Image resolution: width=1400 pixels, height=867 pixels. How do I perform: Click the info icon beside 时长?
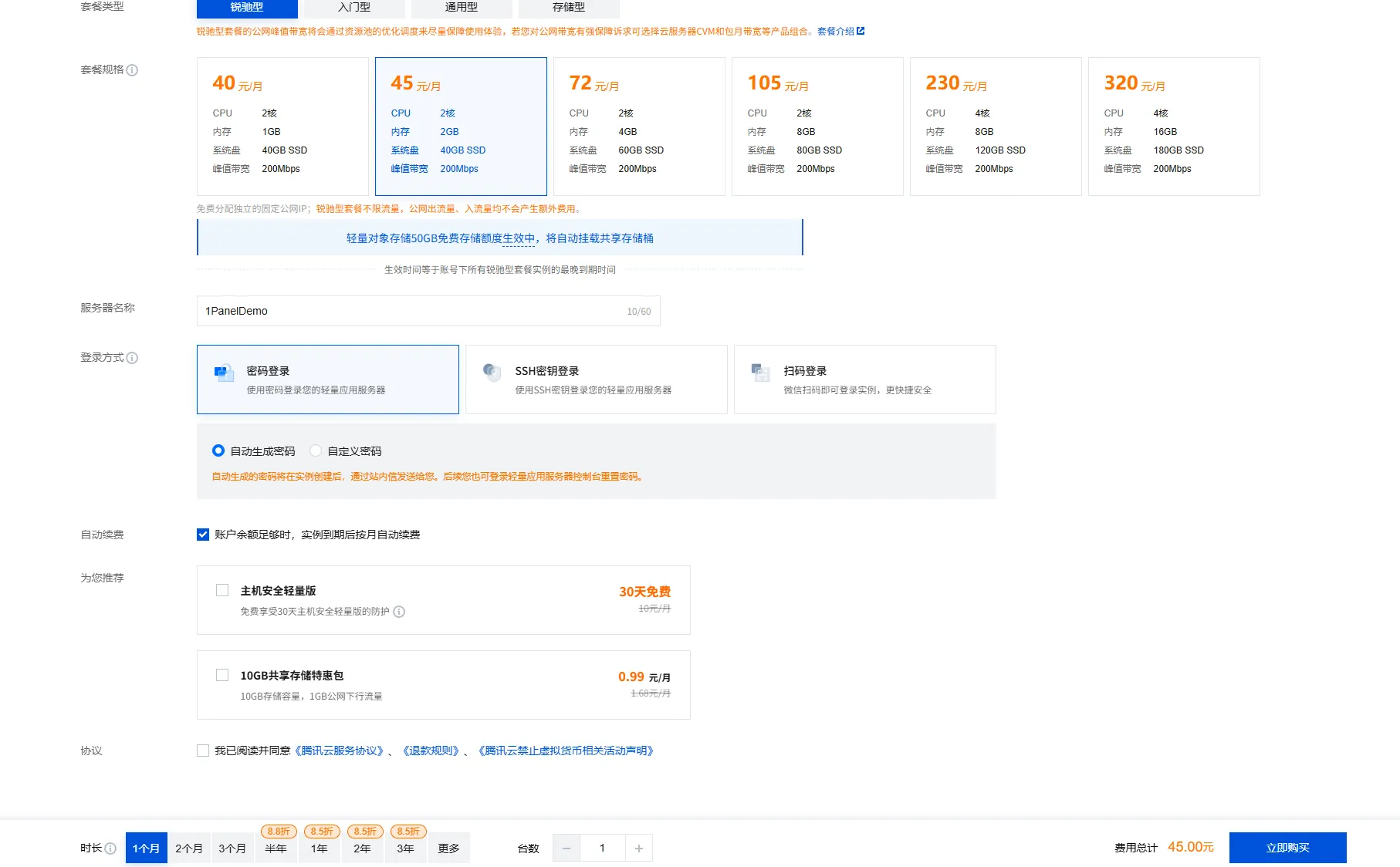[110, 848]
